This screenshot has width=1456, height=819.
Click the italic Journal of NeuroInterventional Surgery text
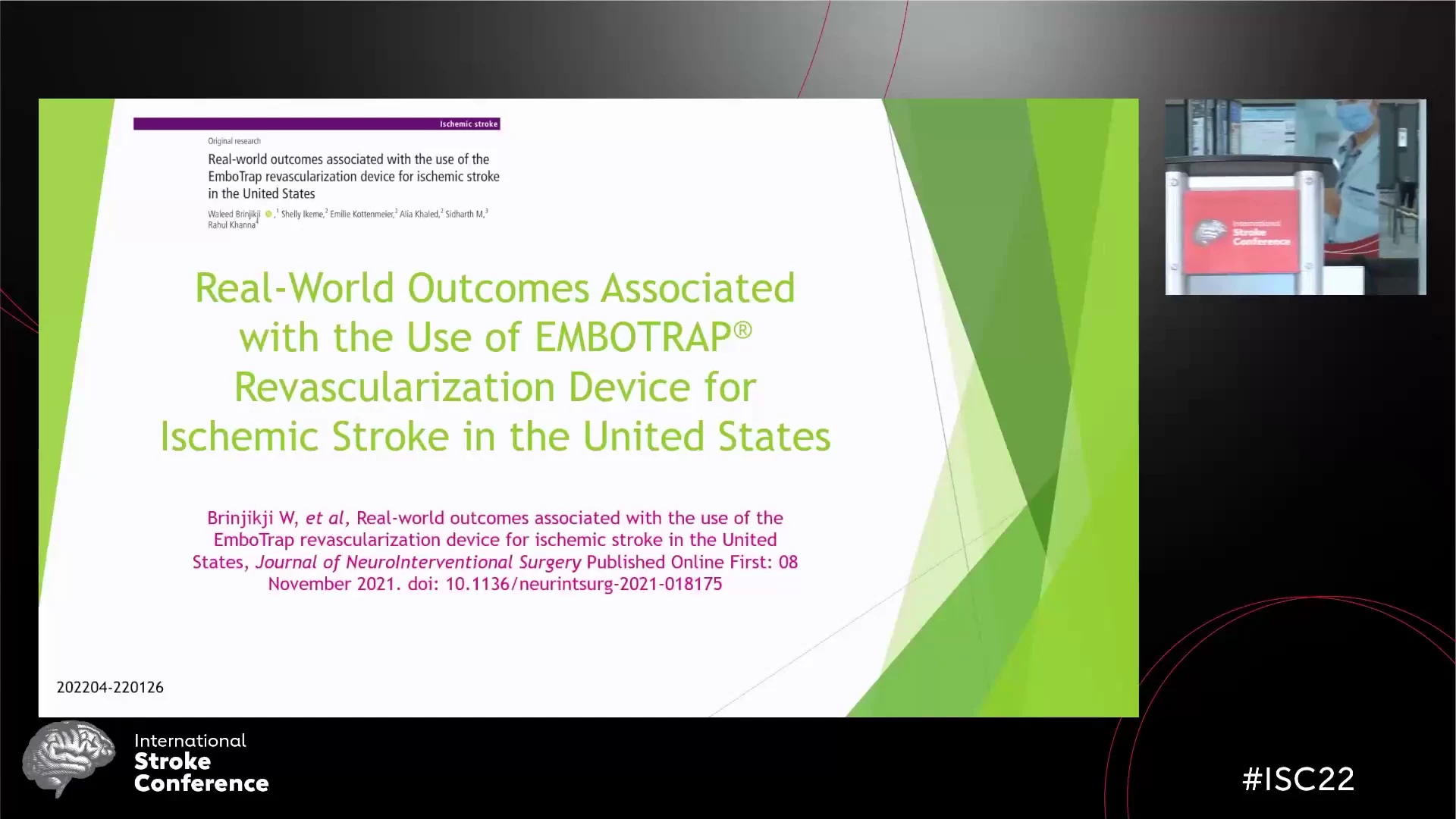[x=418, y=563]
